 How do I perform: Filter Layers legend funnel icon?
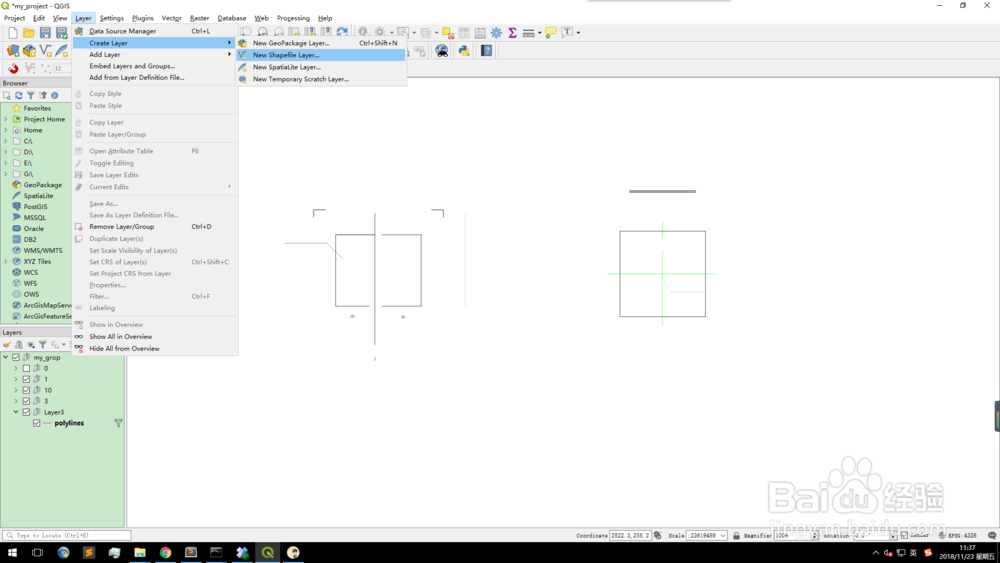click(42, 344)
